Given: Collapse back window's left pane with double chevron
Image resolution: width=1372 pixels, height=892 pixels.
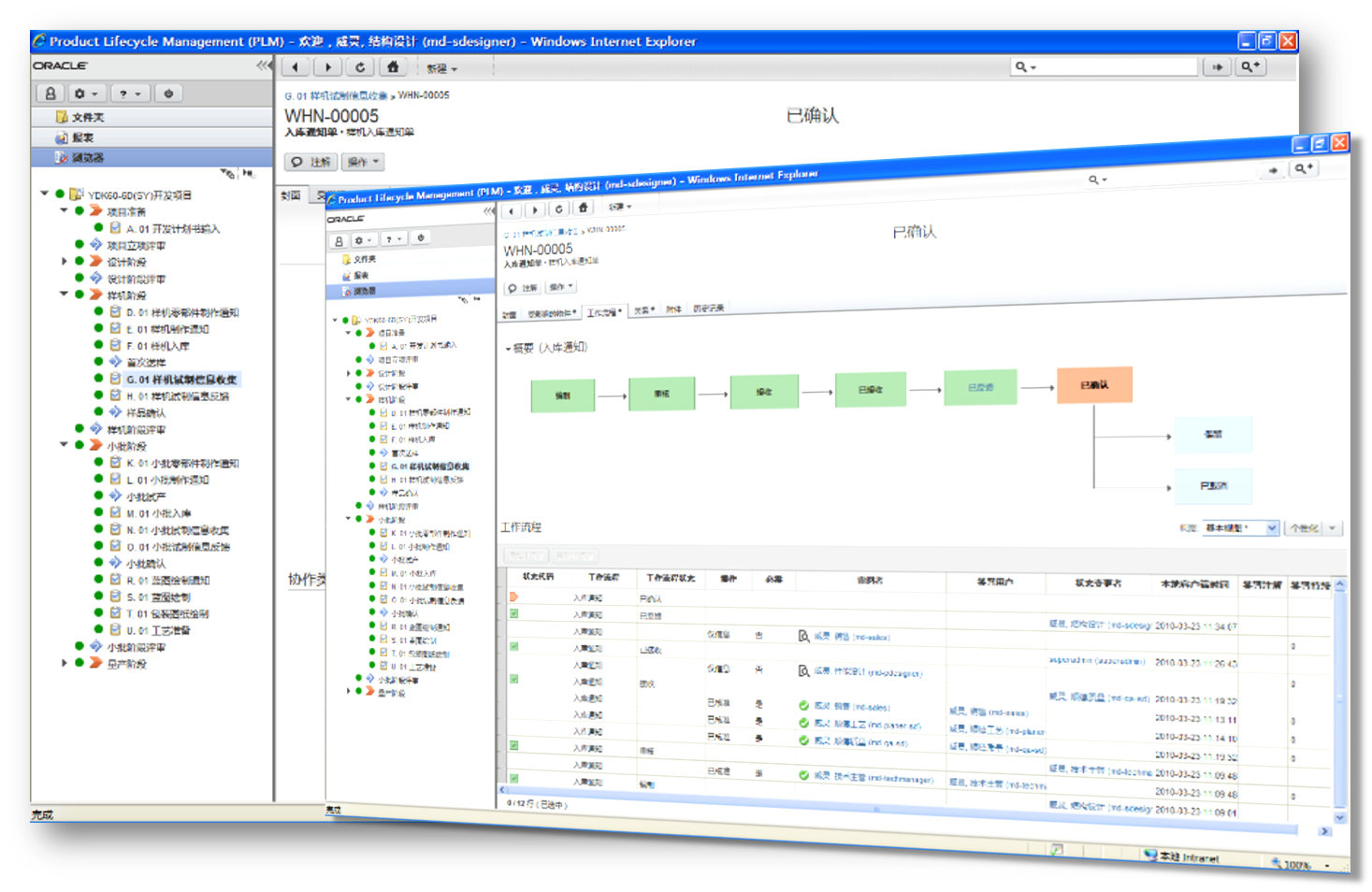Looking at the screenshot, I should pyautogui.click(x=264, y=65).
